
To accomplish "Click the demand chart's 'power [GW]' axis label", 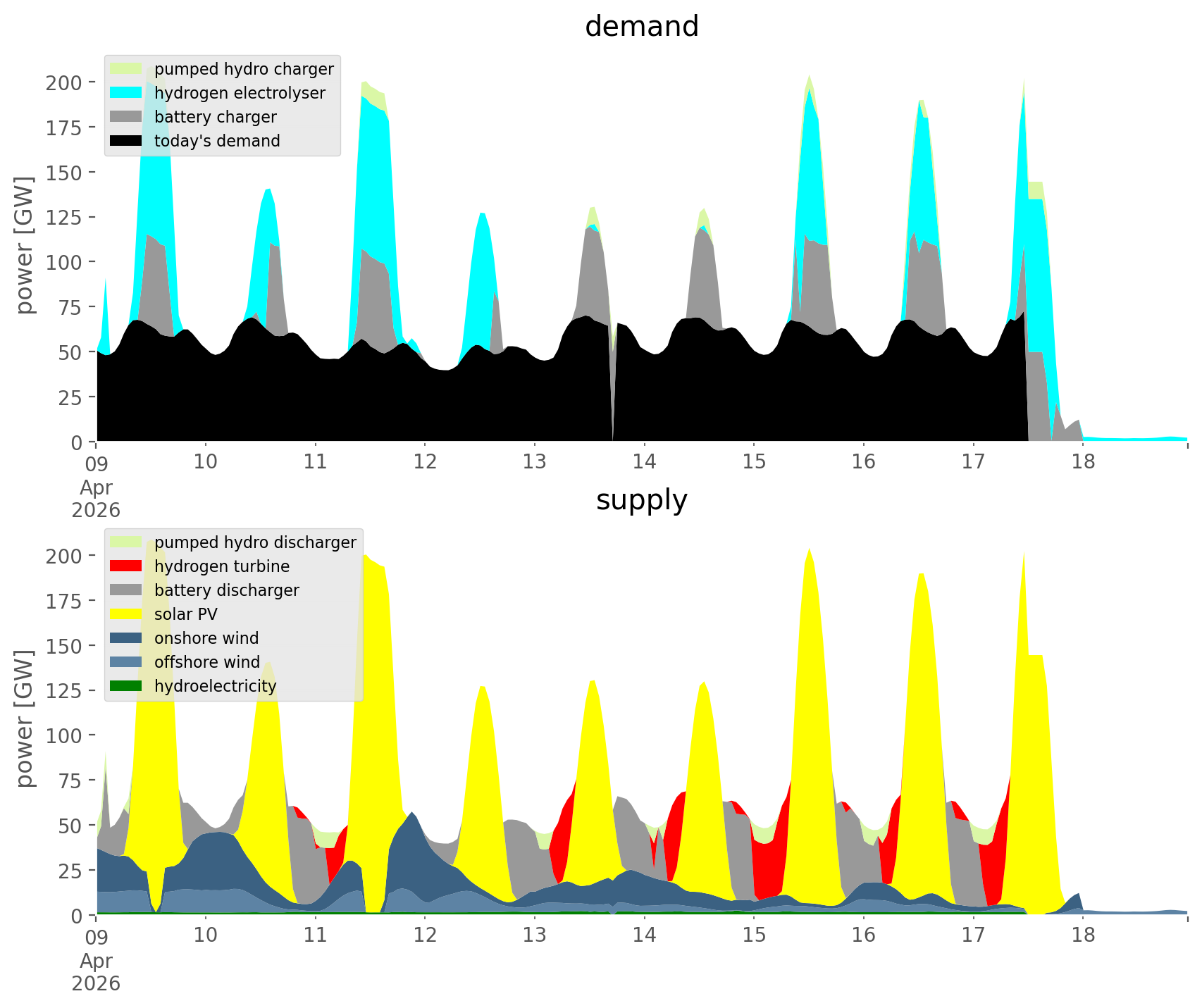I will [25, 245].
